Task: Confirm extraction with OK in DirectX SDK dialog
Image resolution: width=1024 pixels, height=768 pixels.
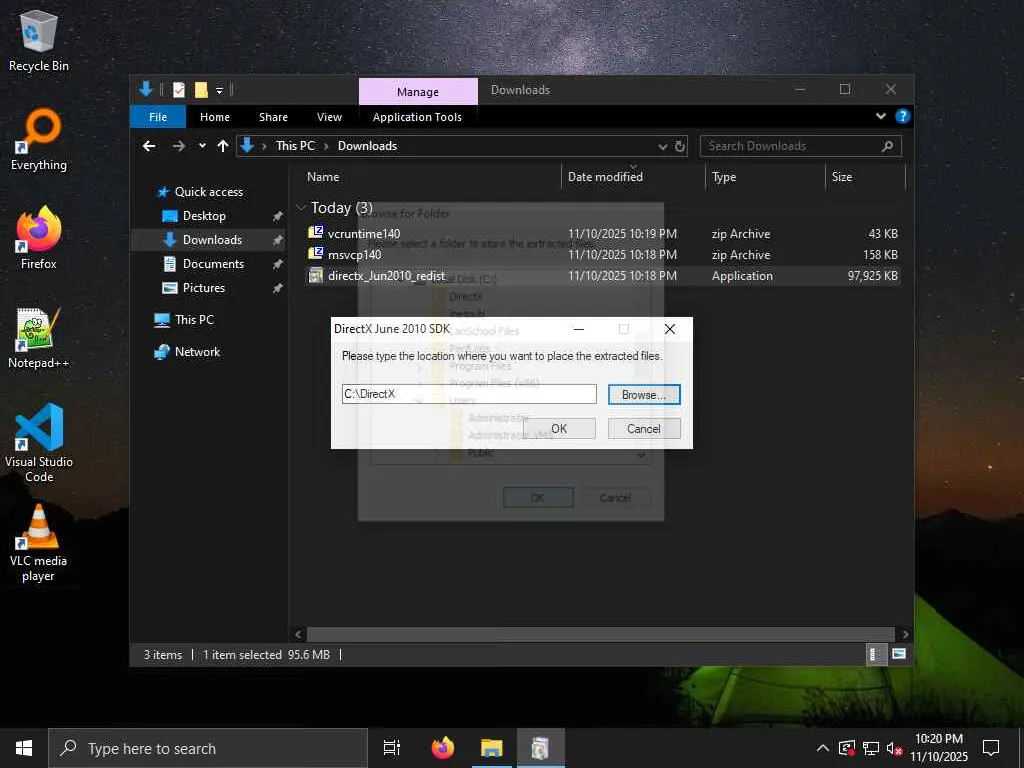Action: 559,428
